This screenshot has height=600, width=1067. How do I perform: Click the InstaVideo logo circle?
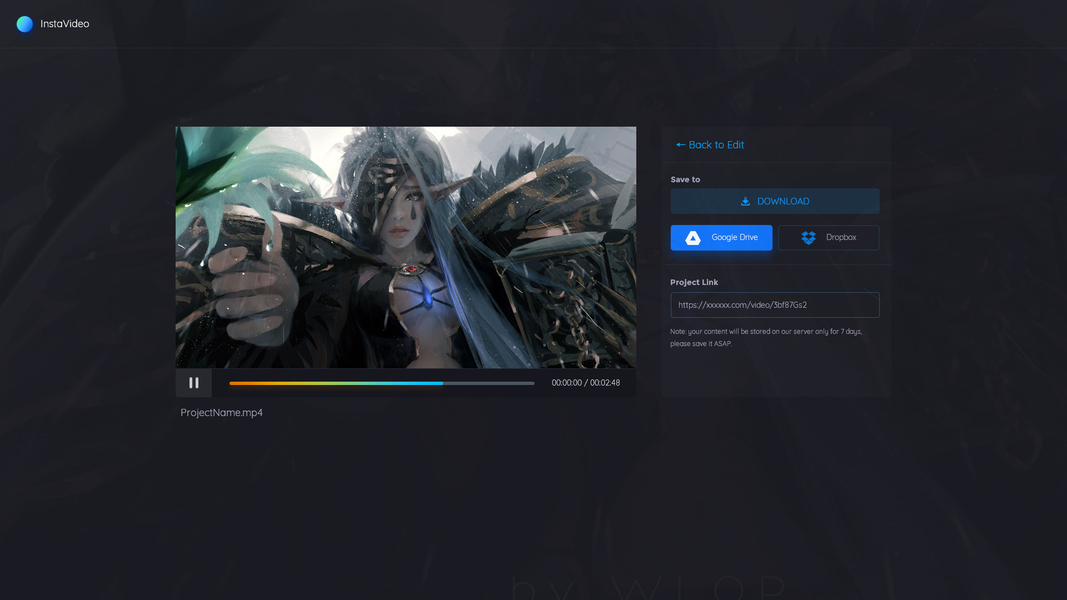pos(24,24)
